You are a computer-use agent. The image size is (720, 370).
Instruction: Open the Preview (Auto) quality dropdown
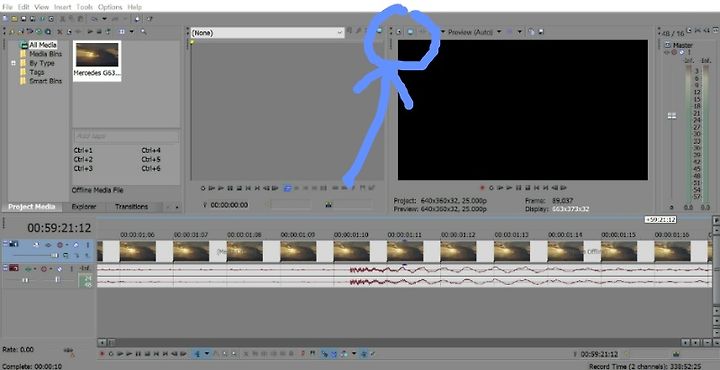tap(499, 32)
